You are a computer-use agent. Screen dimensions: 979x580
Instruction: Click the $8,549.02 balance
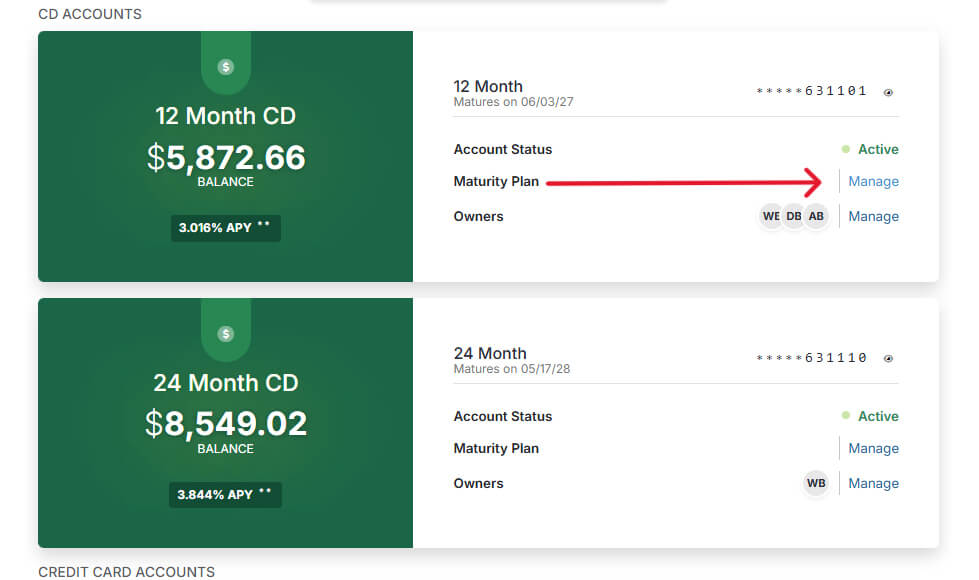(226, 424)
